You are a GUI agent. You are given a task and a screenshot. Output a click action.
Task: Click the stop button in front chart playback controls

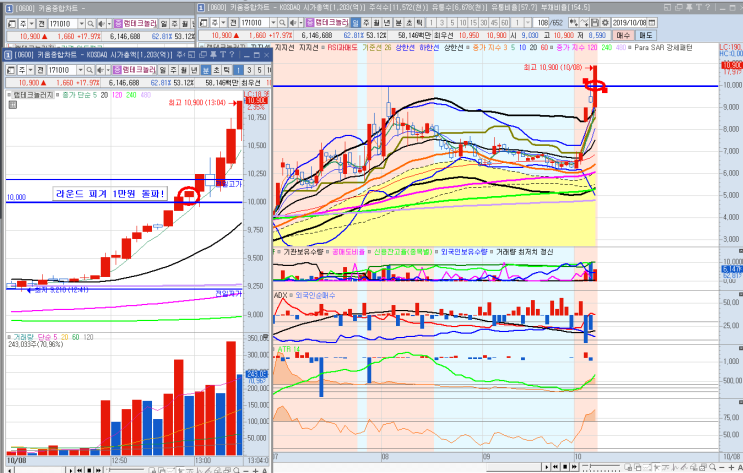tap(89, 471)
